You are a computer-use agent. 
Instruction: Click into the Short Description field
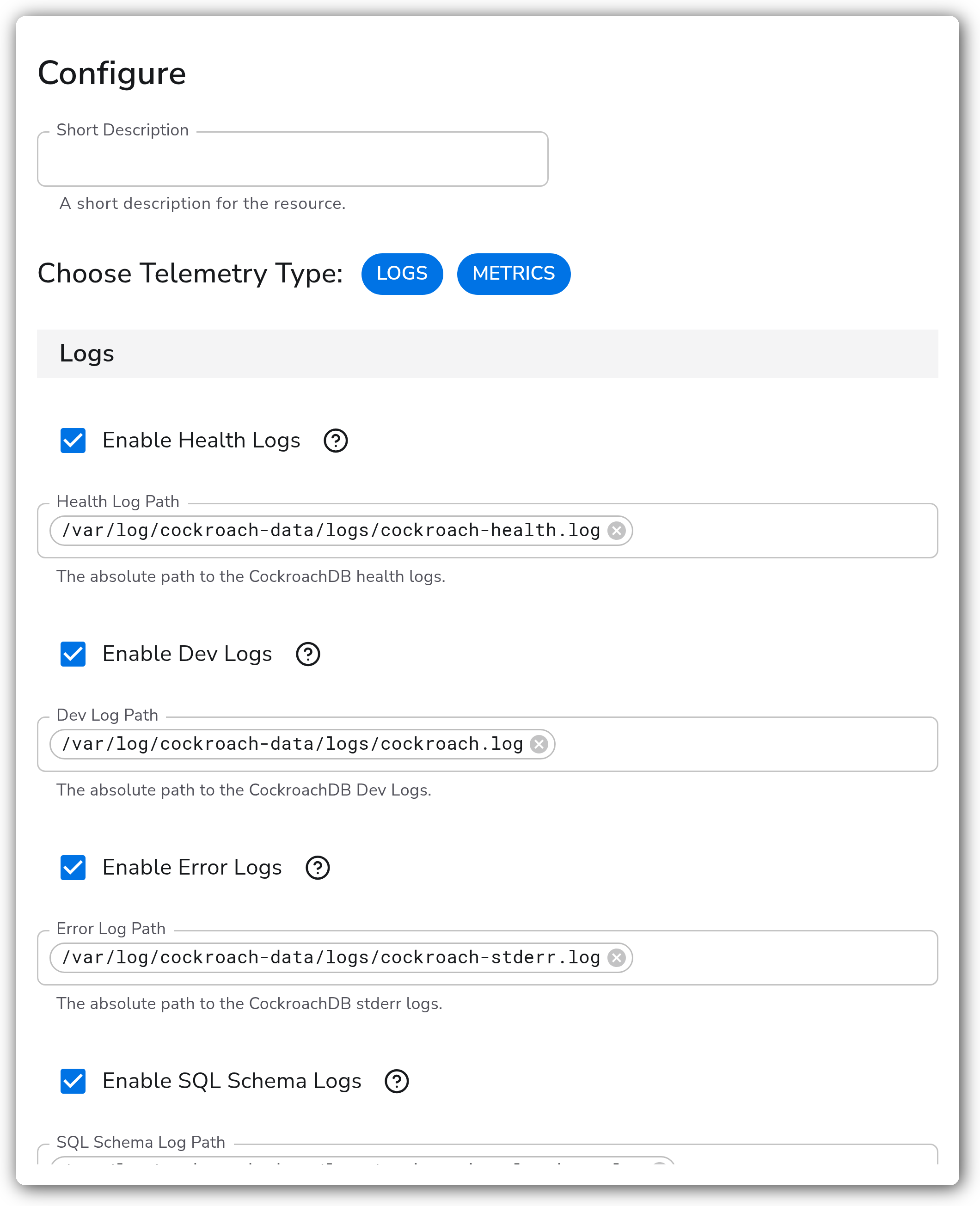(293, 159)
